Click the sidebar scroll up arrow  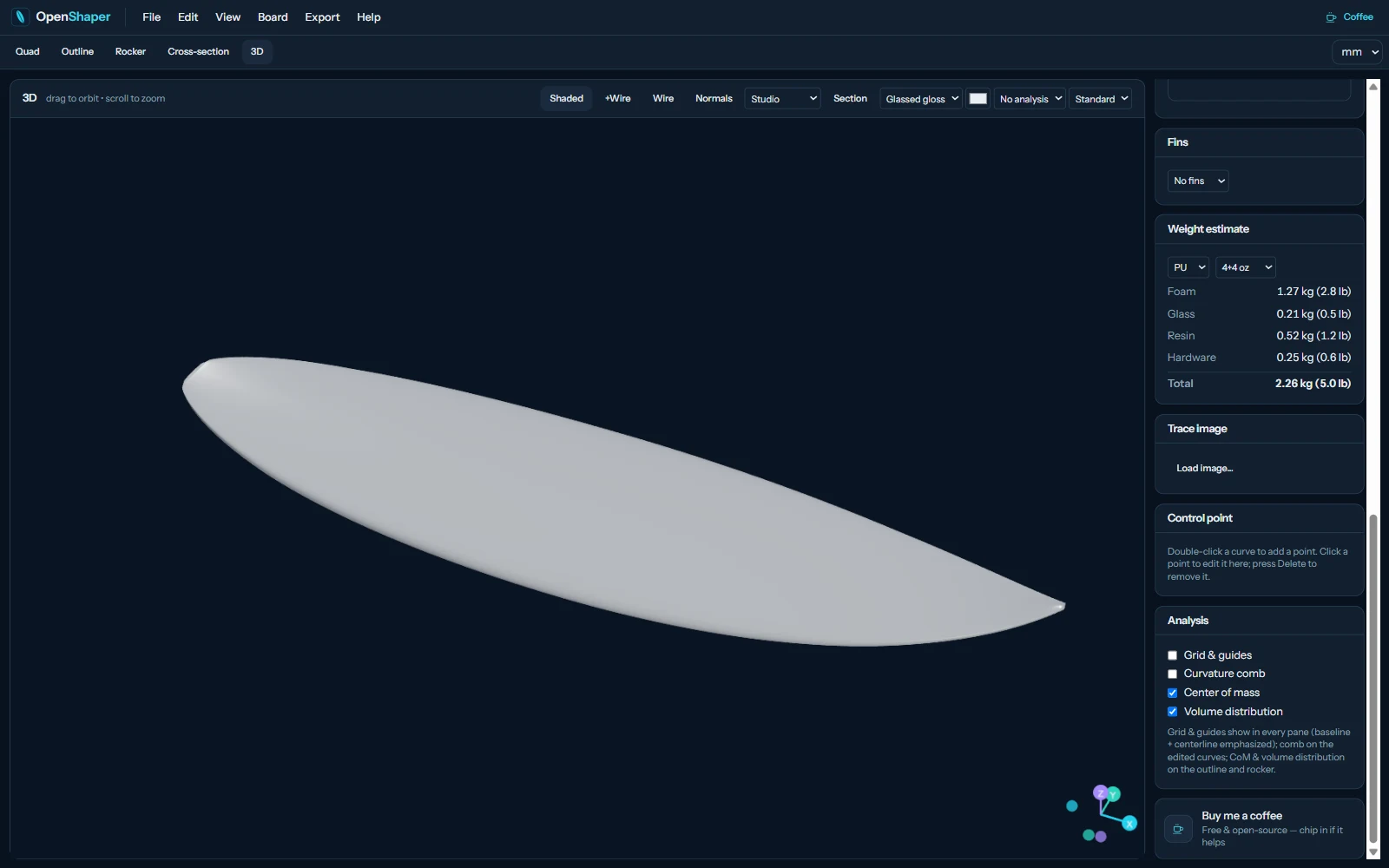click(x=1373, y=86)
